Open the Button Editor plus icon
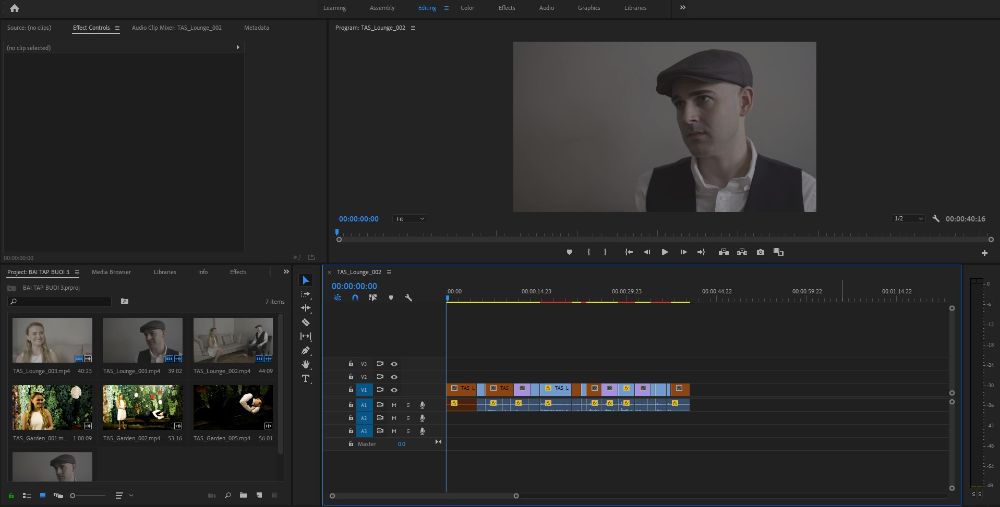 (985, 253)
